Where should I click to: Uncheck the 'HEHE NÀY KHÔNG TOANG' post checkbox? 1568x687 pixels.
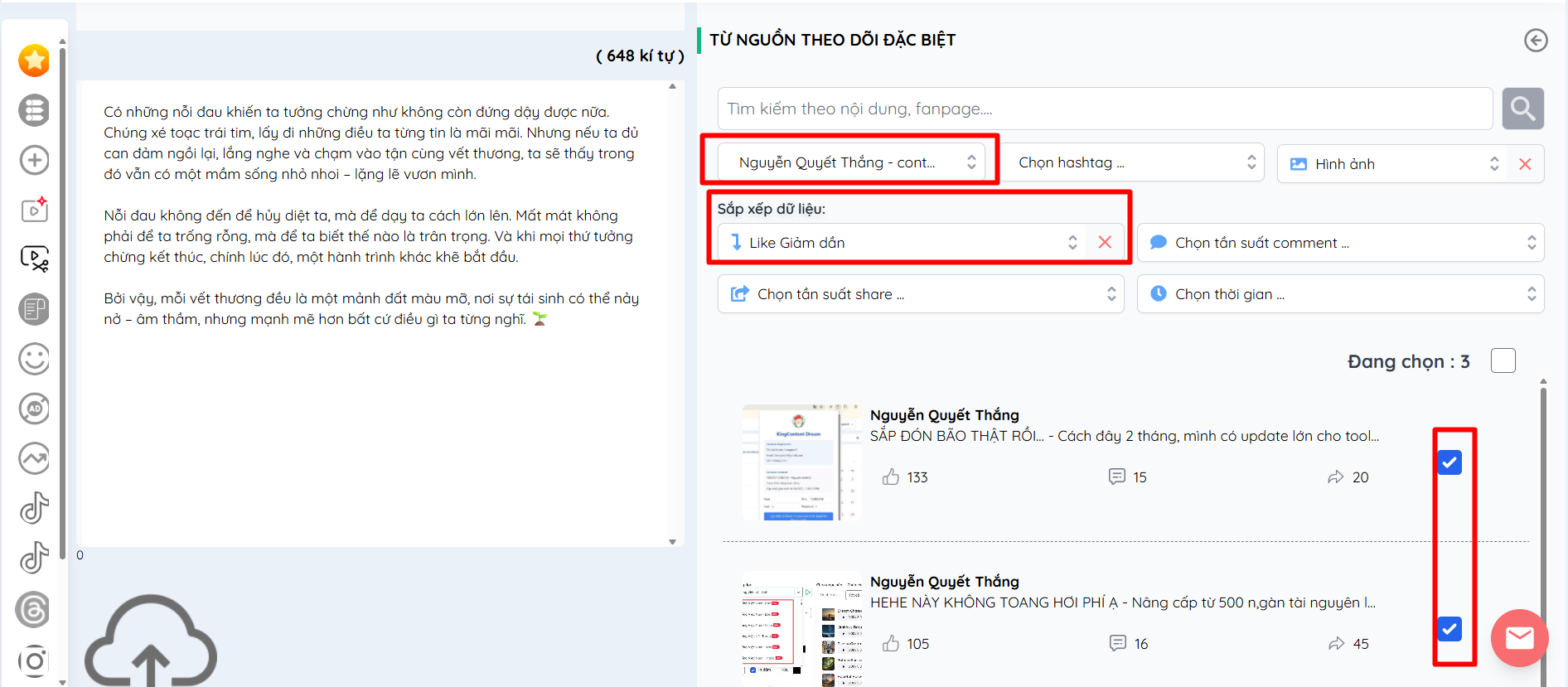(1449, 629)
